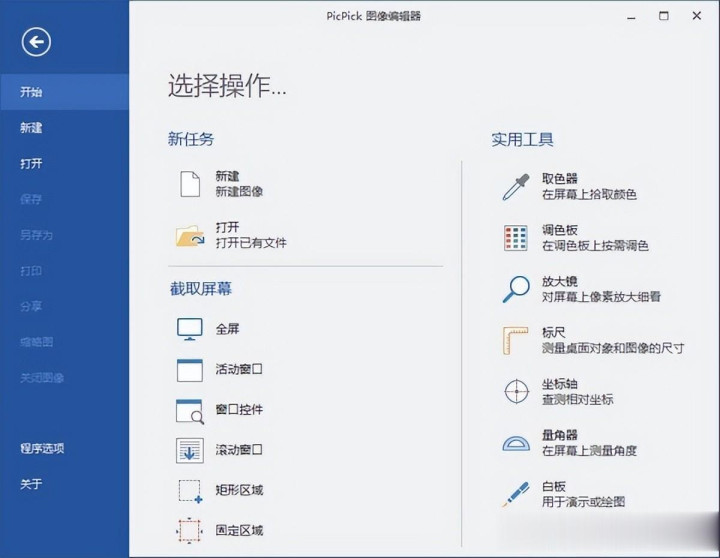Maximize the PicPick window
The image size is (720, 558).
(664, 16)
